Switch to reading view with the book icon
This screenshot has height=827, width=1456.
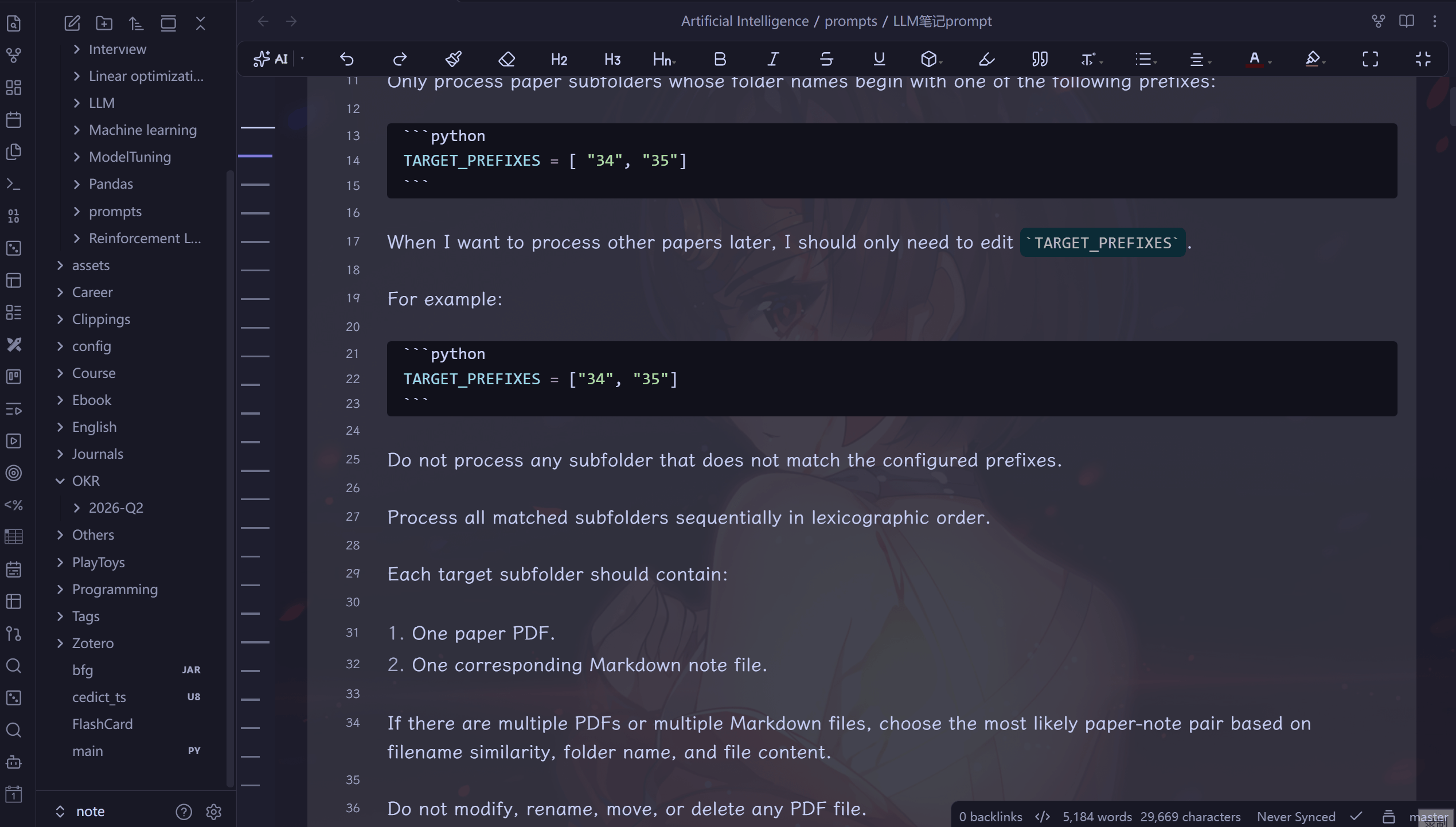click(x=1407, y=21)
